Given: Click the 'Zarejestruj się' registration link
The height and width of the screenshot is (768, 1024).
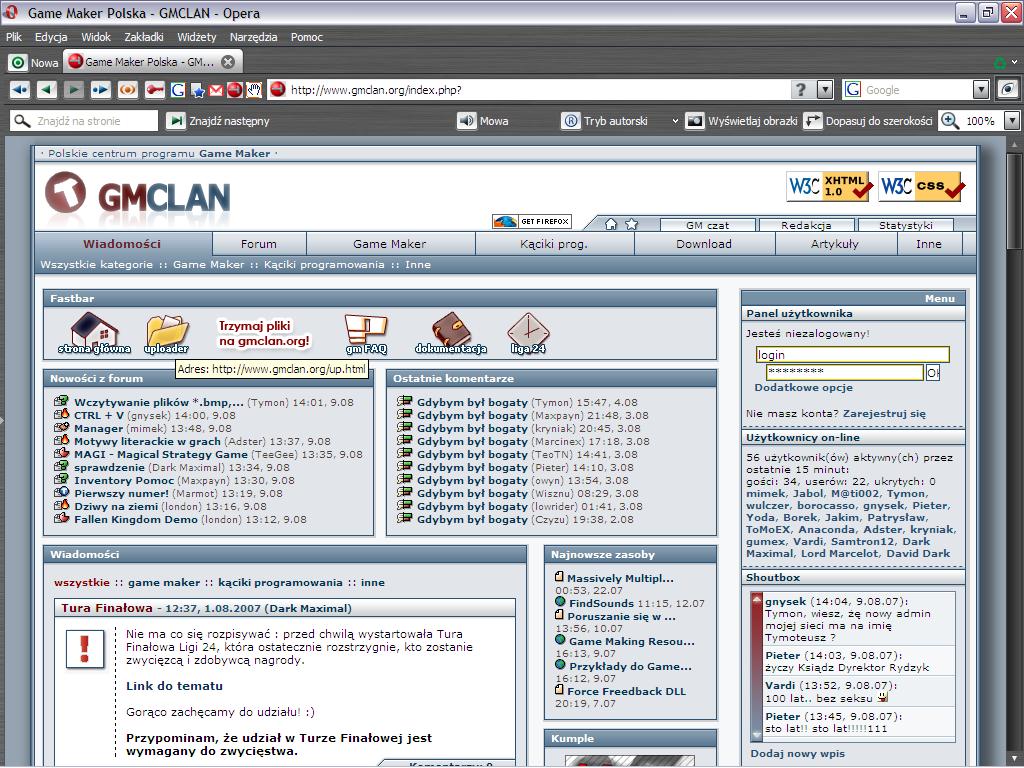Looking at the screenshot, I should click(x=884, y=413).
